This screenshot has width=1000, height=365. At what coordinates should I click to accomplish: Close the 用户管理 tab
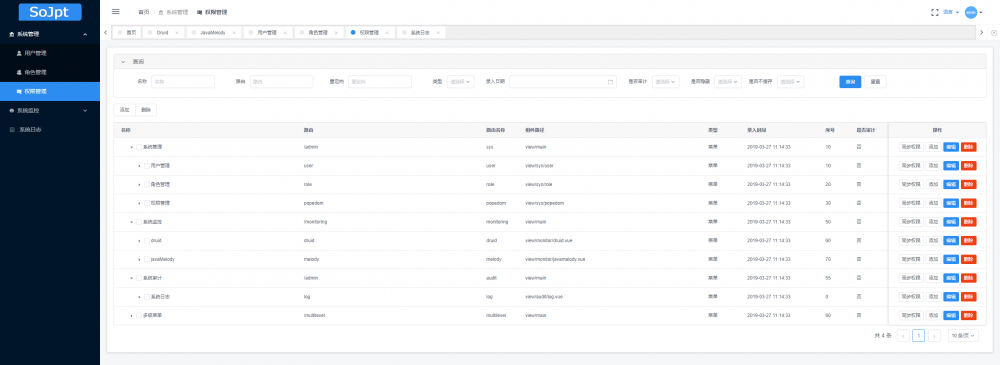pyautogui.click(x=284, y=32)
